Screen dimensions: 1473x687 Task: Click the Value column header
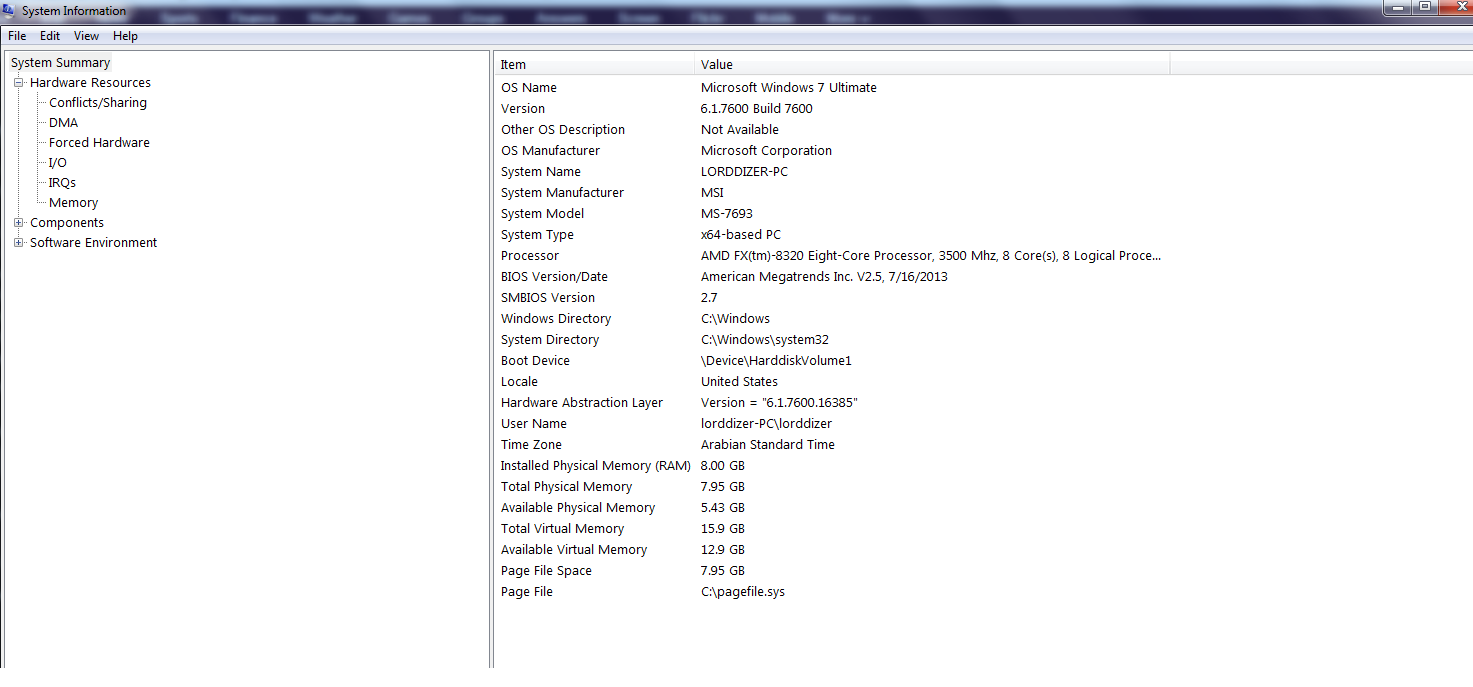click(x=932, y=65)
